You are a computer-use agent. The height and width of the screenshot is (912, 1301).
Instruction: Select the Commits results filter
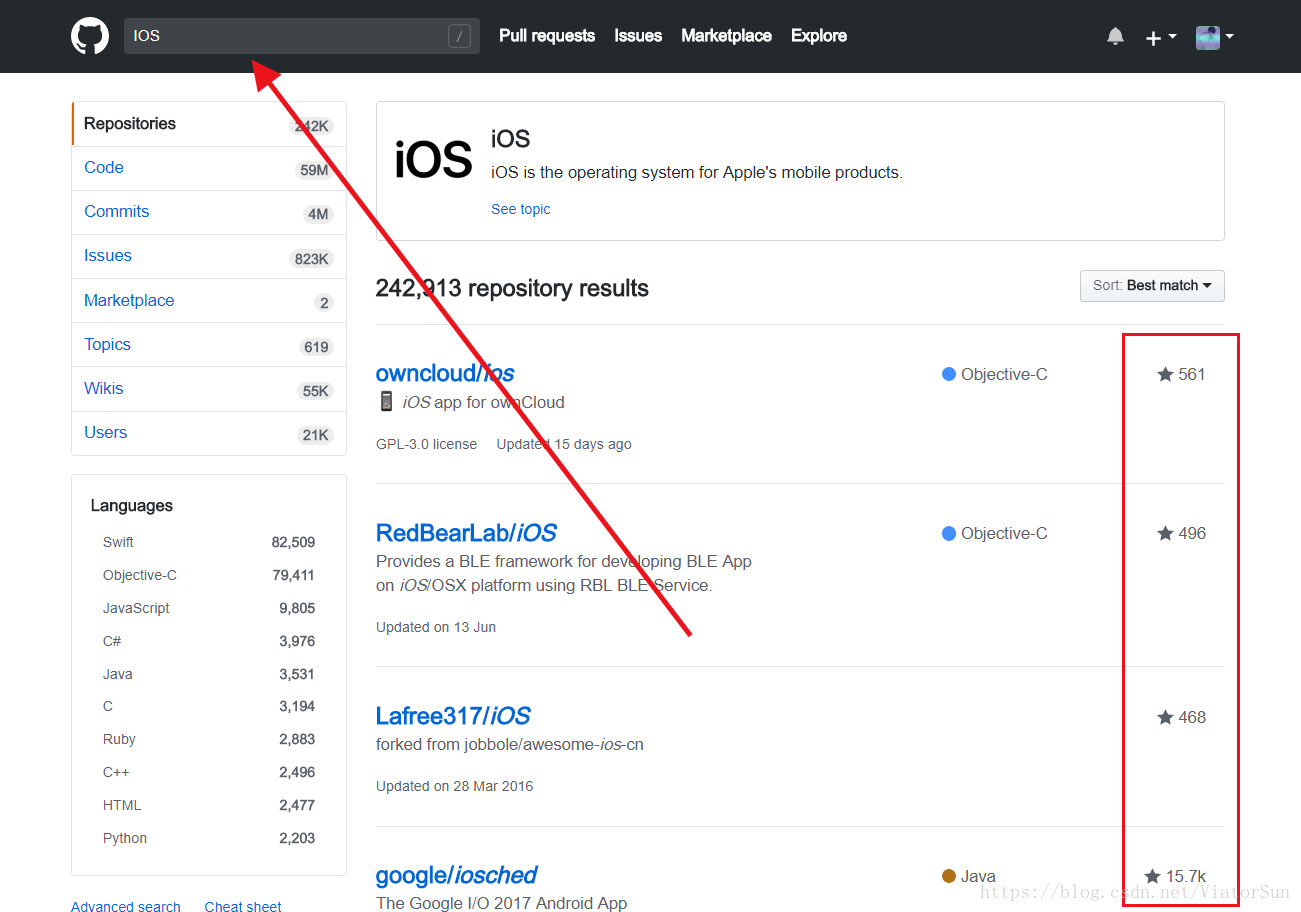click(209, 212)
